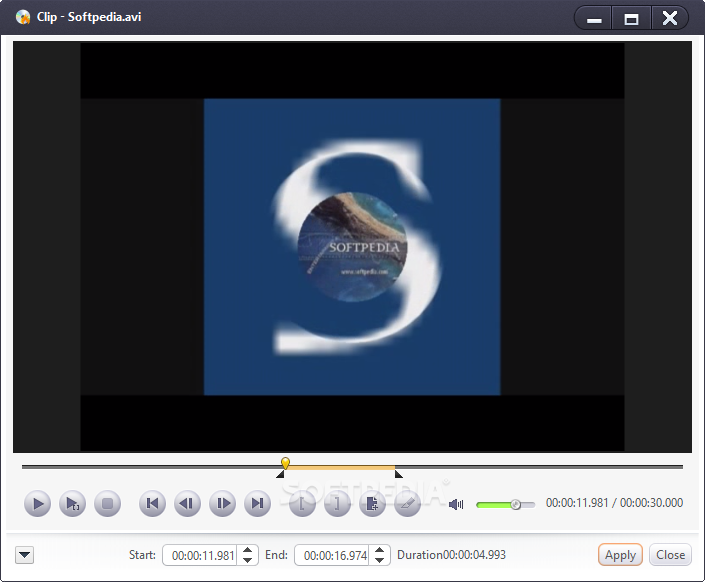Step back one frame
Viewport: 705px width, 582px height.
pos(187,503)
